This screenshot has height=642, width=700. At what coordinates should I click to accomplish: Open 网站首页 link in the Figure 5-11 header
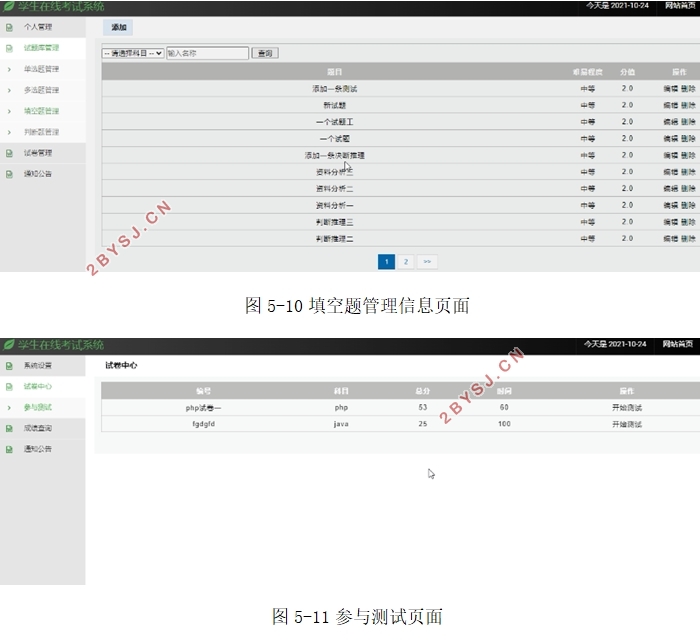click(678, 344)
